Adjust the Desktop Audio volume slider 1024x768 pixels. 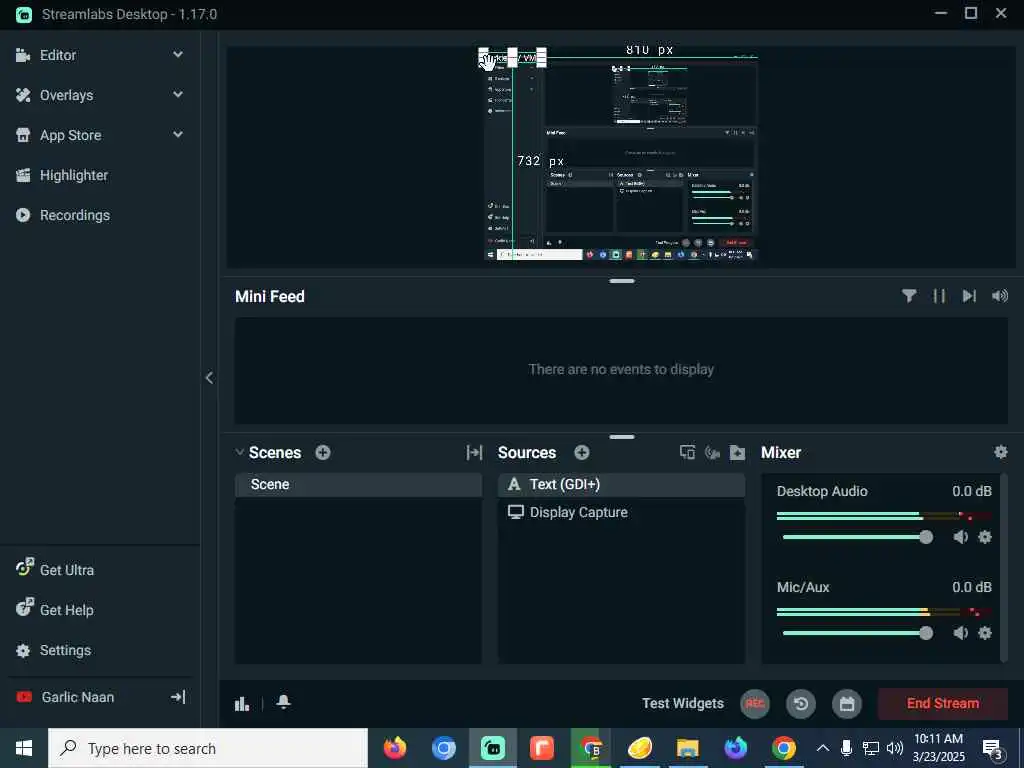(857, 537)
